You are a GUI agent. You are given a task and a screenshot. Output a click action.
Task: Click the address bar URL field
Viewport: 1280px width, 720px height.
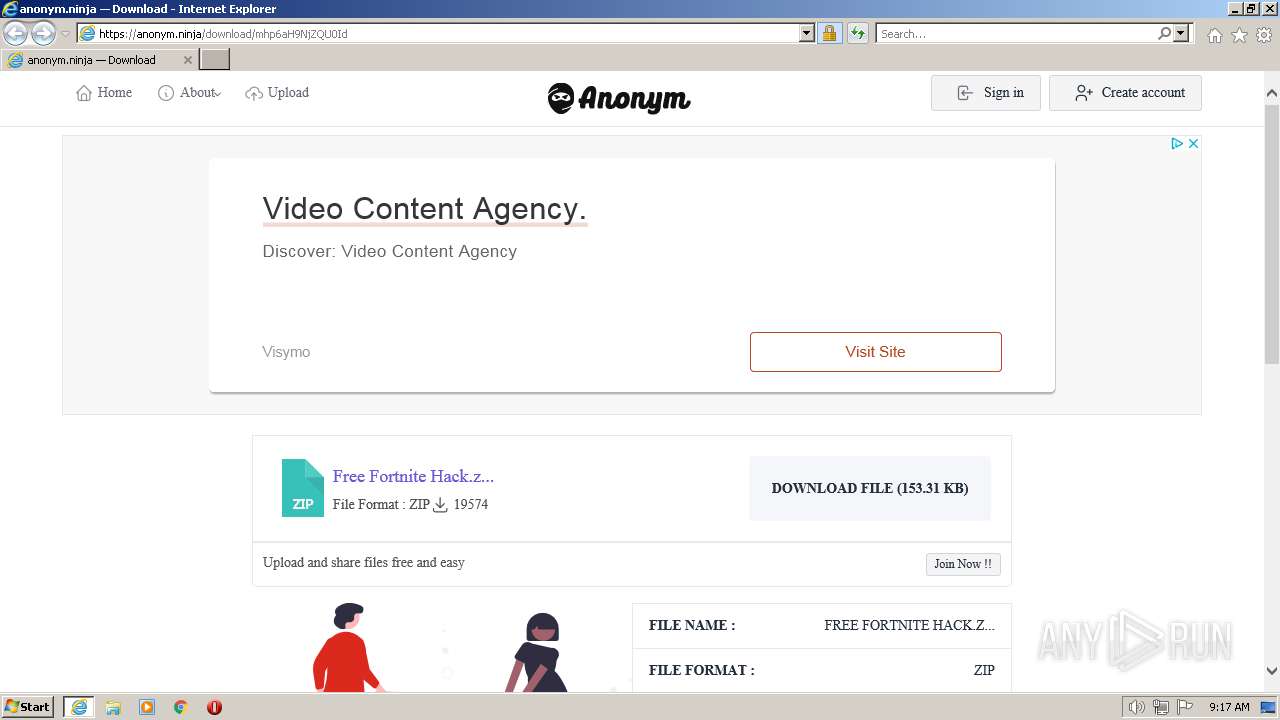click(438, 34)
